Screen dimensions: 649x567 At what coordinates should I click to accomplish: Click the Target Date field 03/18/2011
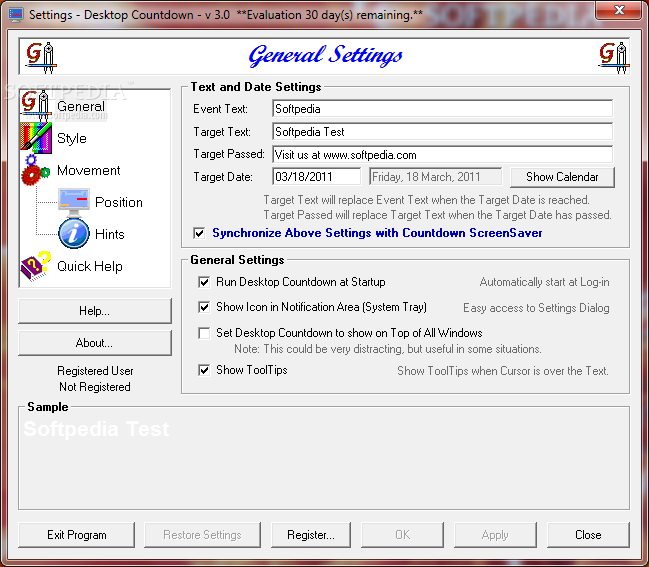tap(316, 177)
